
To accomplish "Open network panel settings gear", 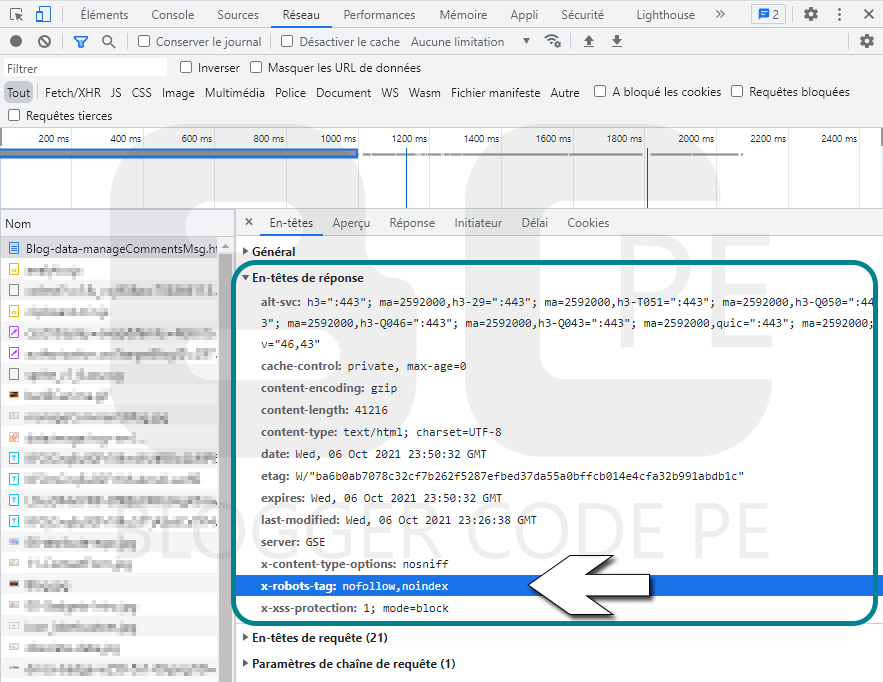I will point(867,41).
